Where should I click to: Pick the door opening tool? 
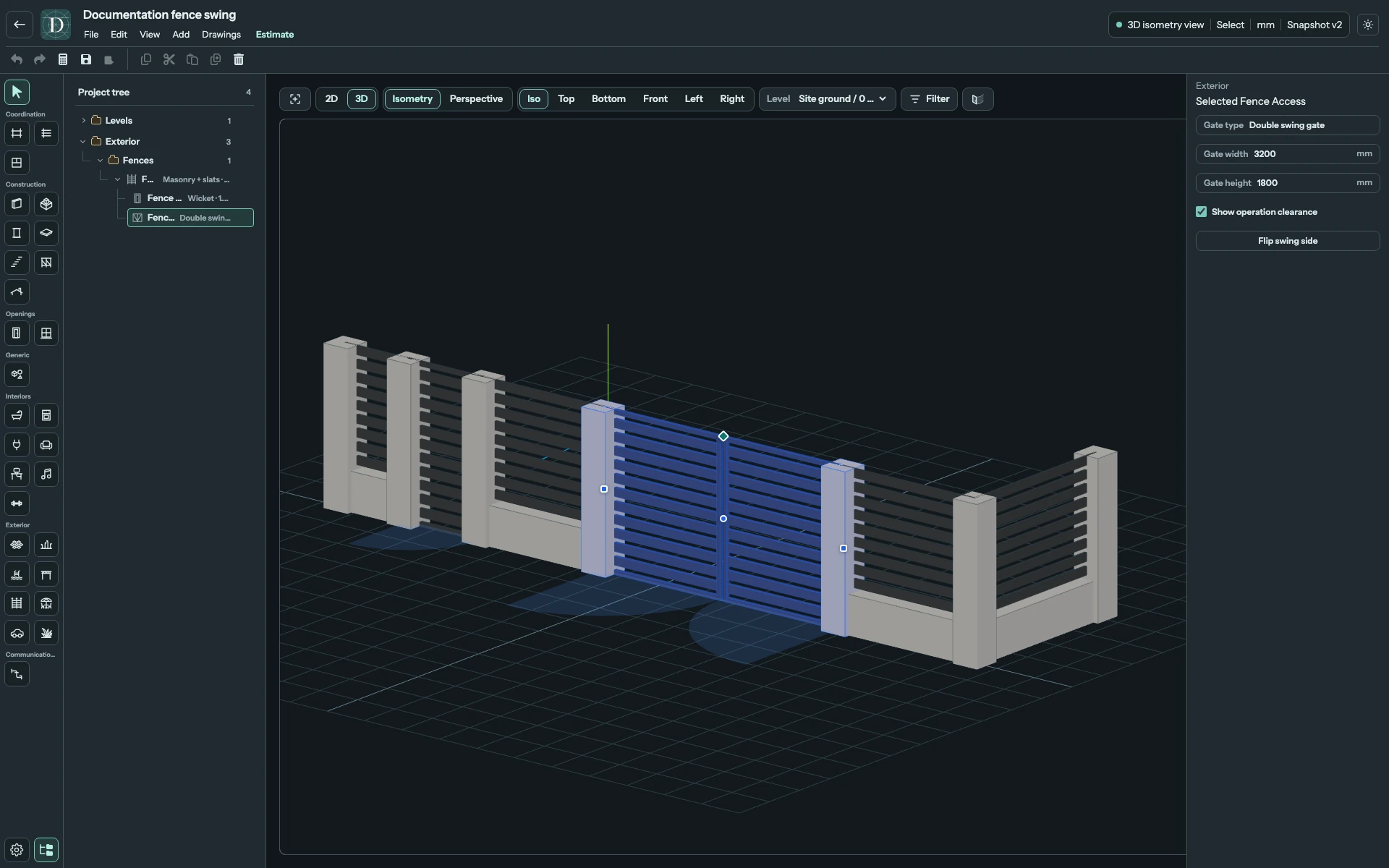(17, 333)
